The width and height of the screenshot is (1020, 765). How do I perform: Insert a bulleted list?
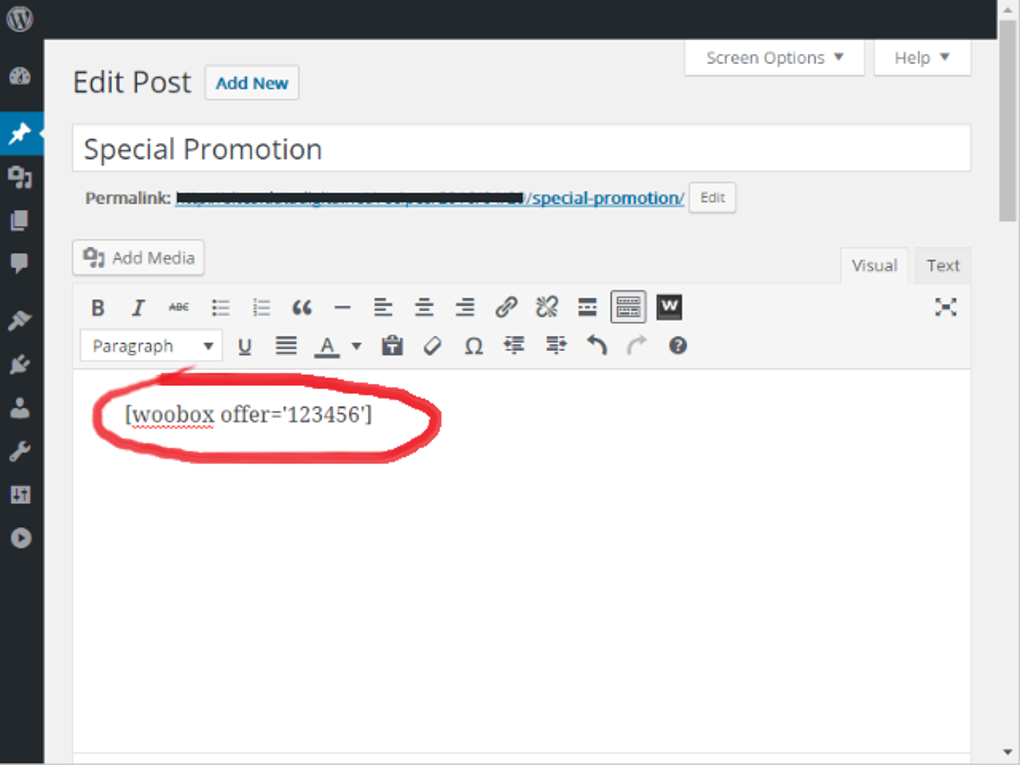tap(220, 307)
